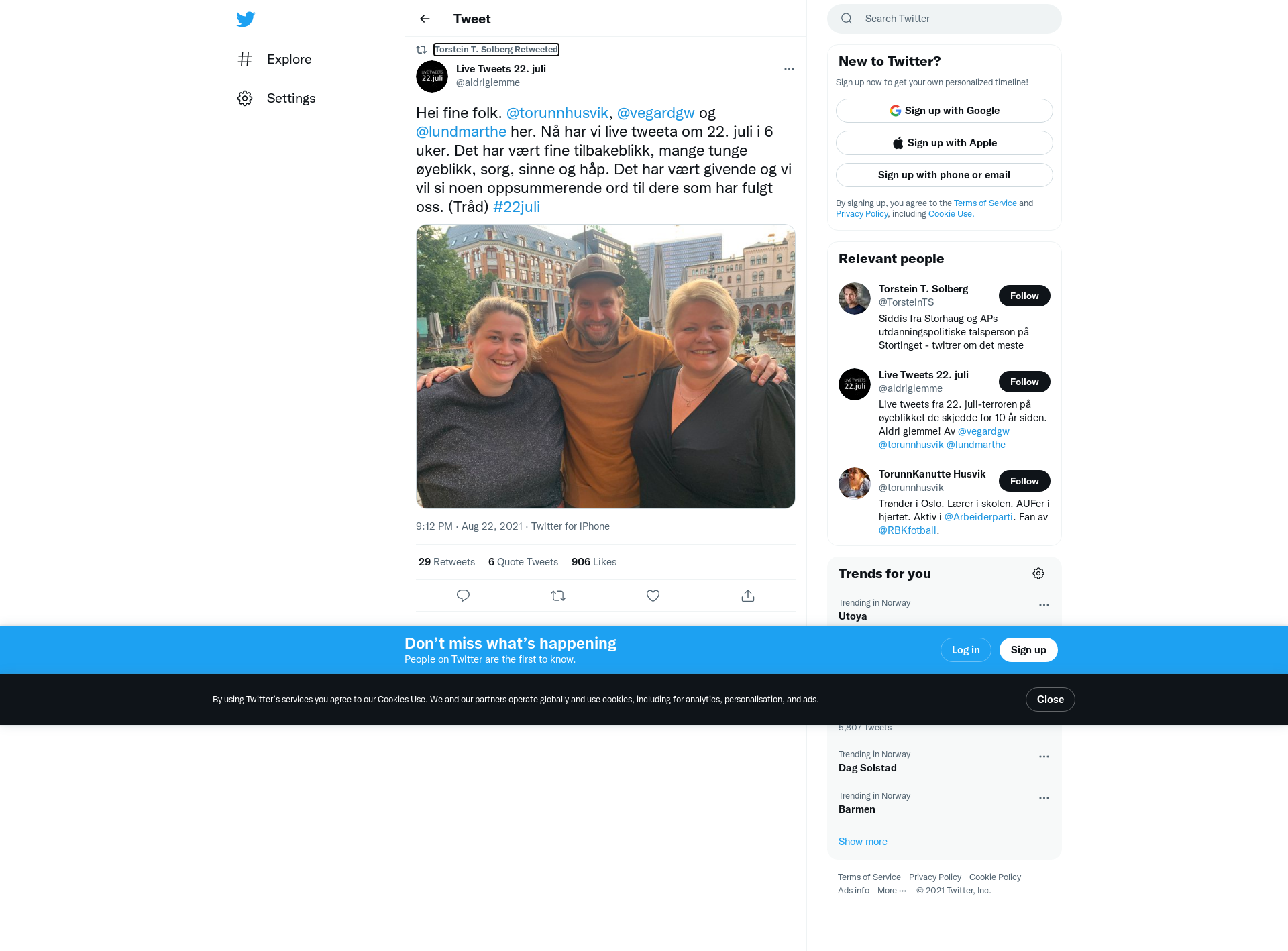Click the reply speech bubble icon
The image size is (1288, 951).
tap(463, 596)
